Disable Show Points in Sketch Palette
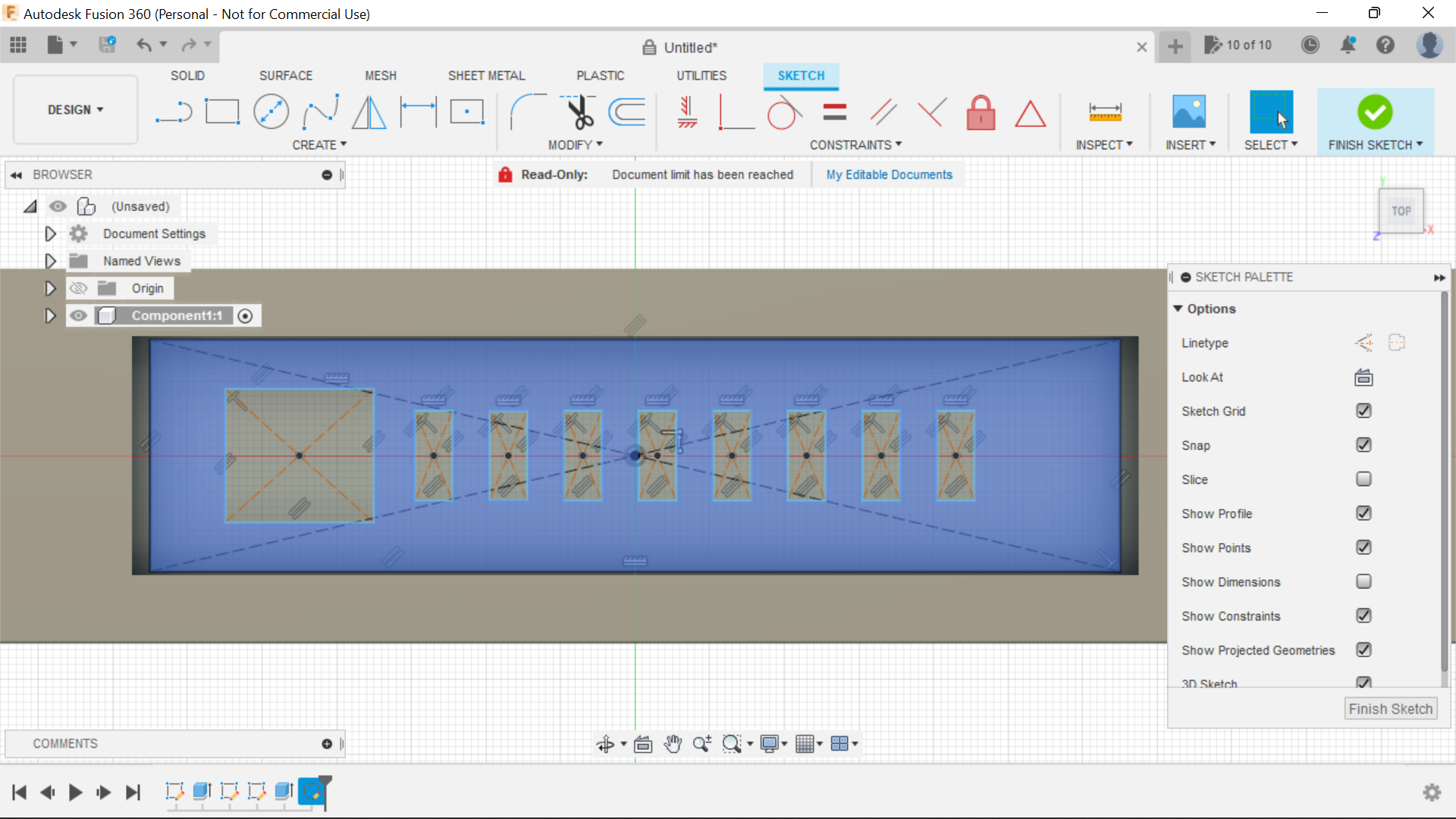 click(1363, 548)
